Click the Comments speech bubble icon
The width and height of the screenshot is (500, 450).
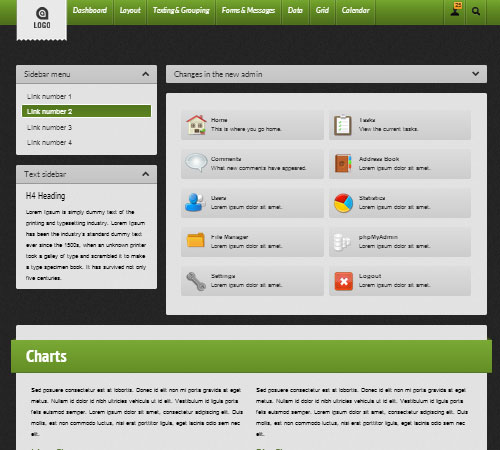tap(196, 163)
